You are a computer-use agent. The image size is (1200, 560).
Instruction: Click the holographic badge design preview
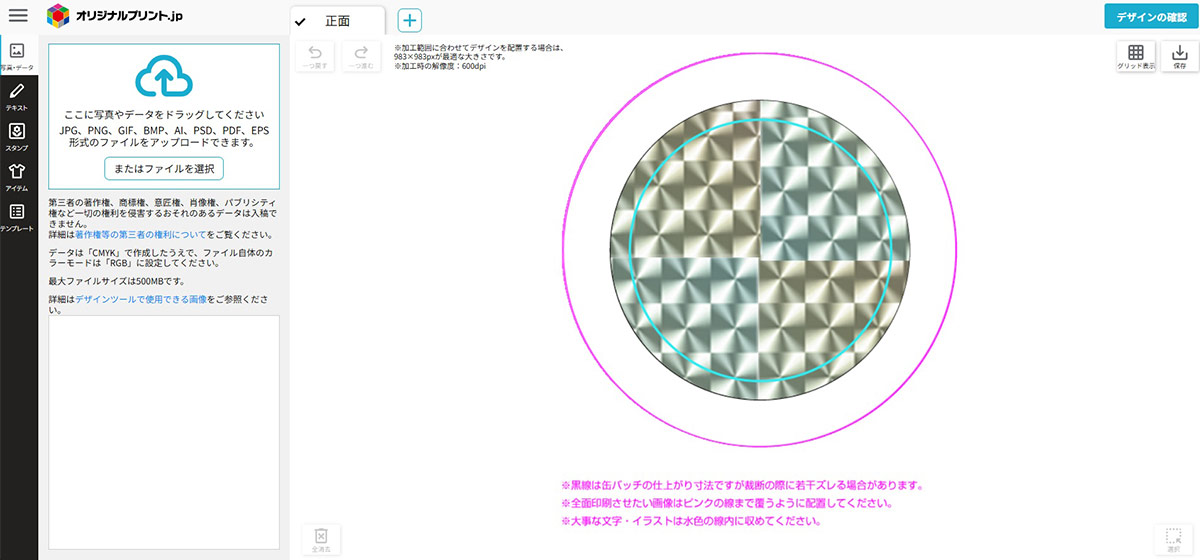click(x=760, y=250)
